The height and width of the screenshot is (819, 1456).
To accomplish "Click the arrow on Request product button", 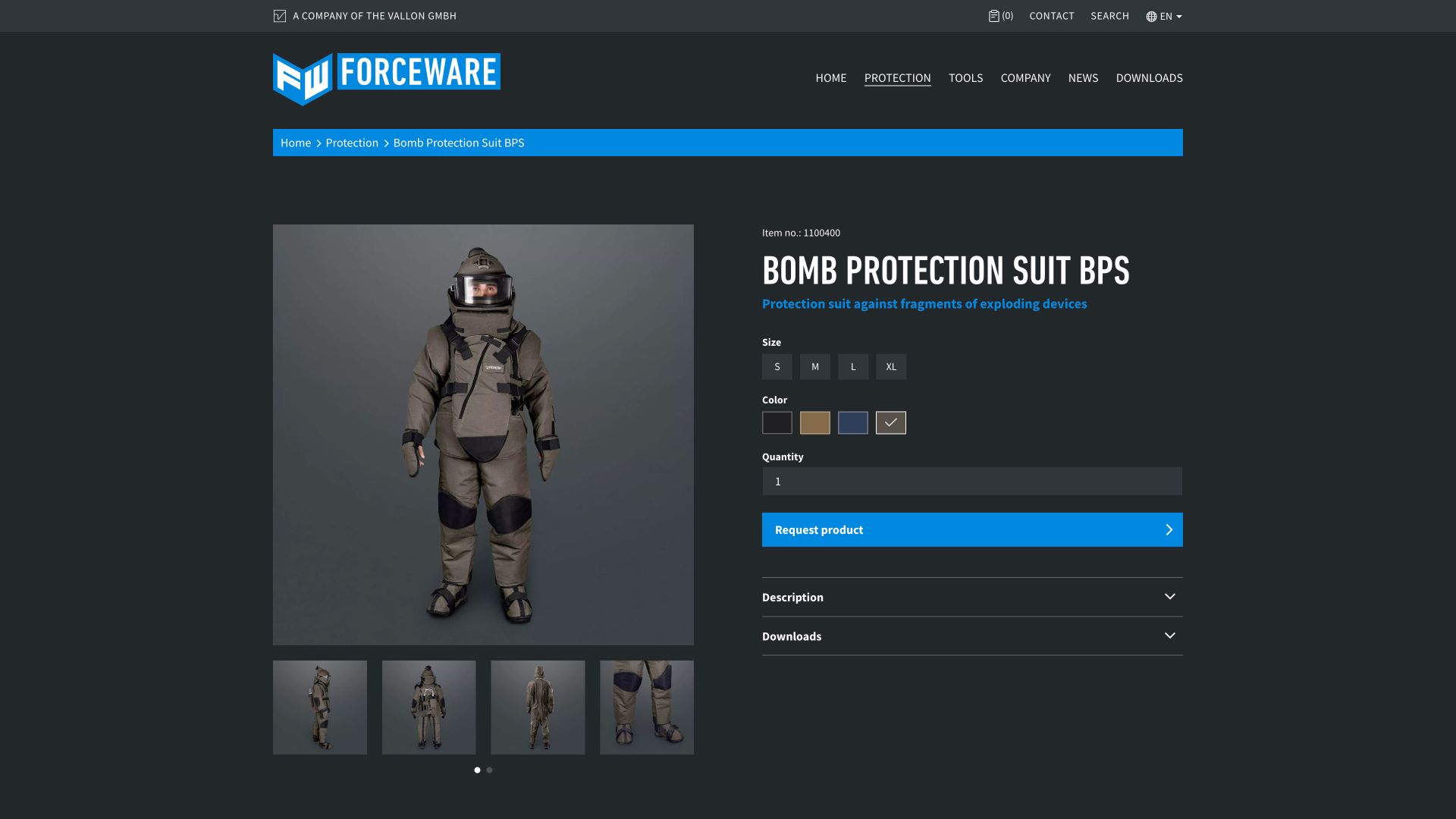I will tap(1169, 530).
